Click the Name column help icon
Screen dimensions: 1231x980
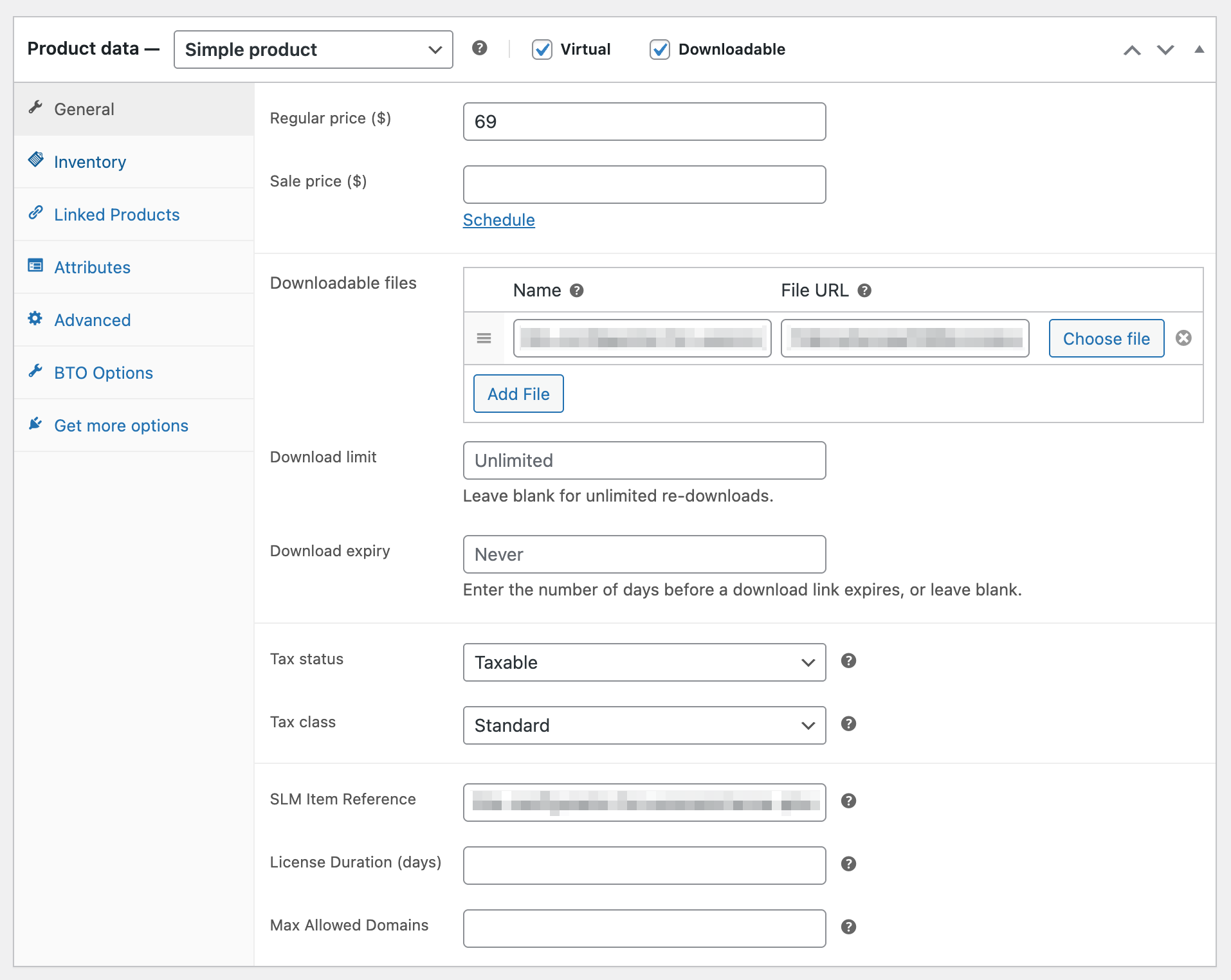[577, 291]
